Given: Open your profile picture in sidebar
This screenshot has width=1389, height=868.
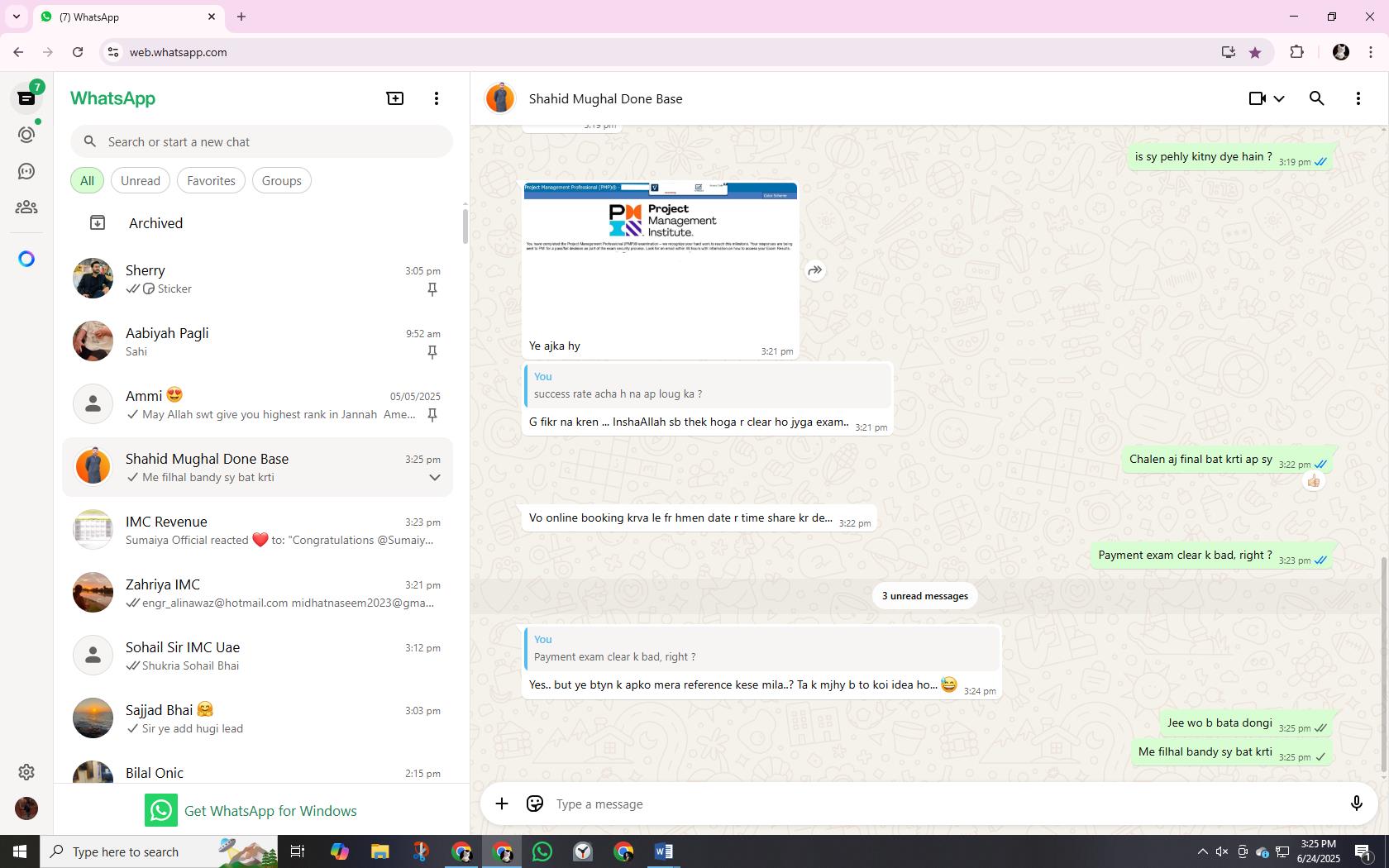Looking at the screenshot, I should point(26,808).
